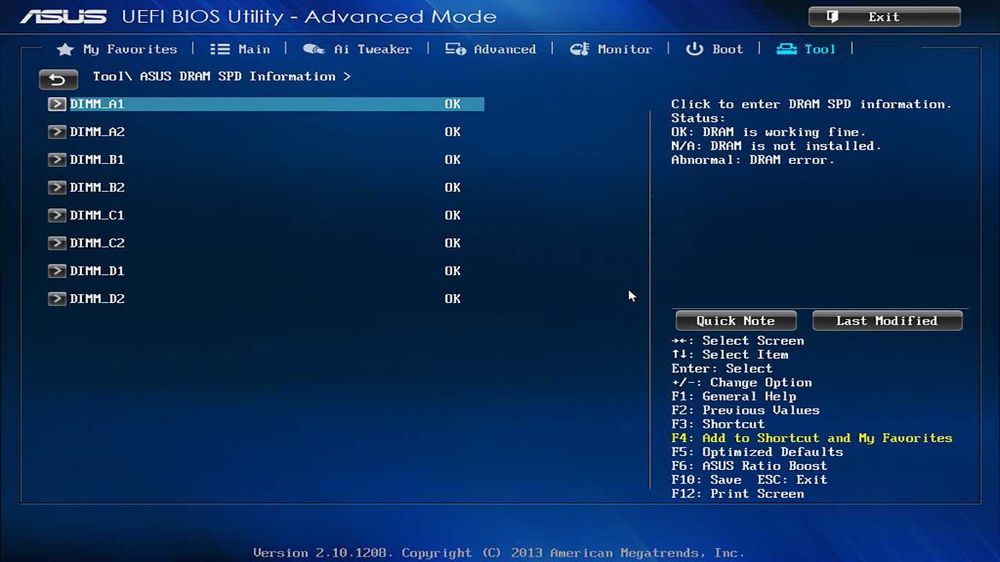Click the F2: Previous Values hint
The image size is (1000, 562).
[745, 411]
